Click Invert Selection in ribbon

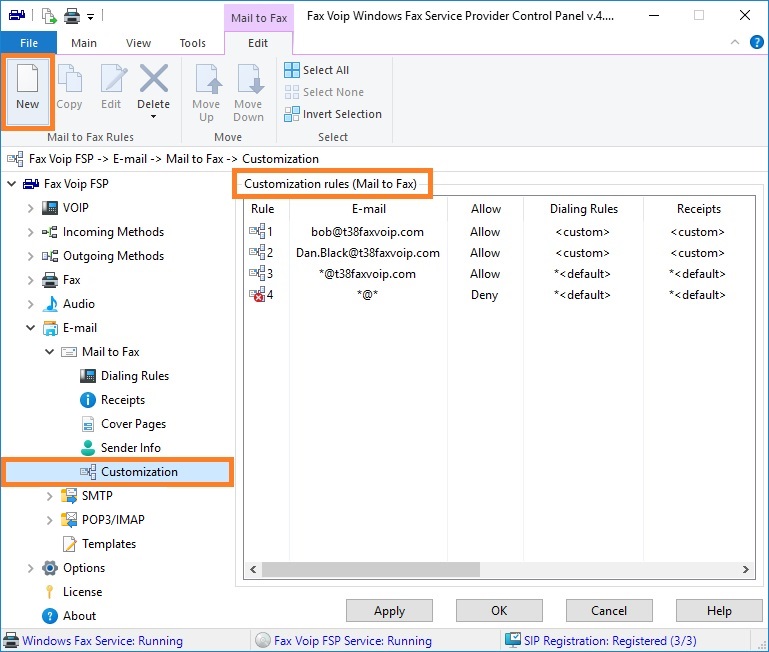[x=333, y=114]
